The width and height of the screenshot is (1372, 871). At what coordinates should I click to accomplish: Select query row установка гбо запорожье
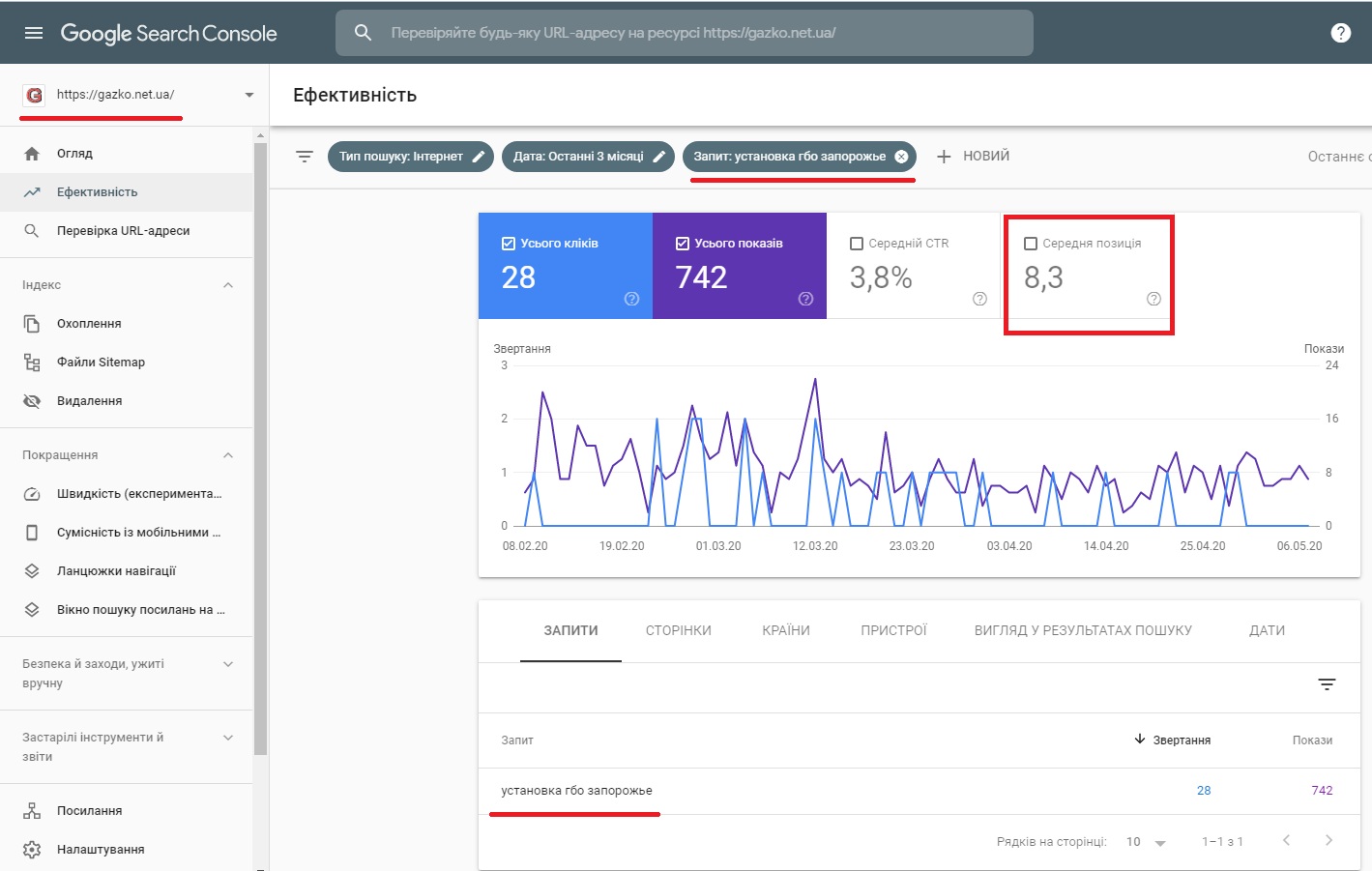pyautogui.click(x=919, y=791)
